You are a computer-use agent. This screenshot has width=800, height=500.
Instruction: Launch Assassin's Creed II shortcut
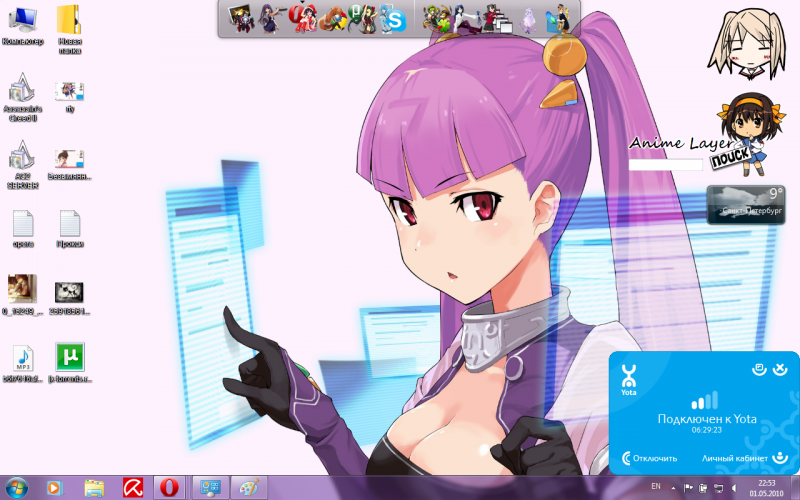click(22, 97)
